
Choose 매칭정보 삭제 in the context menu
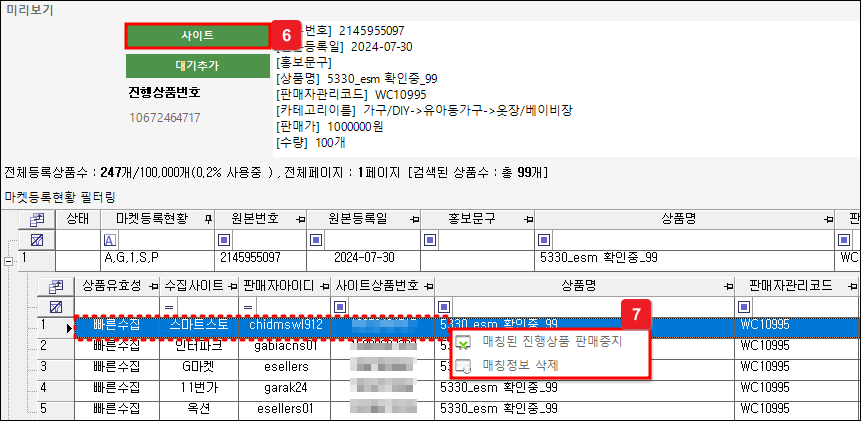tap(520, 365)
